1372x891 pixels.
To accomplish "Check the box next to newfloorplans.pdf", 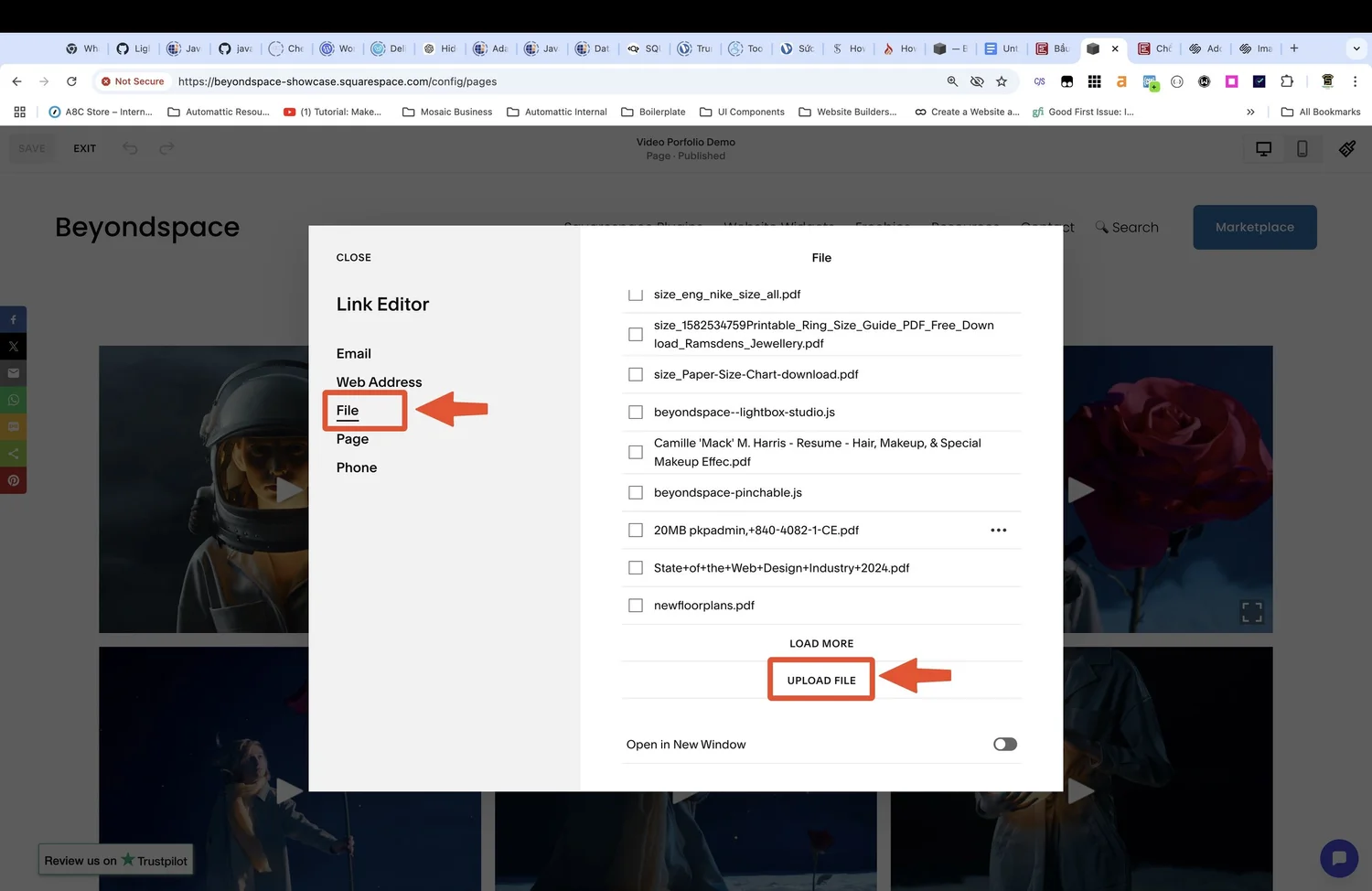I will pos(636,605).
